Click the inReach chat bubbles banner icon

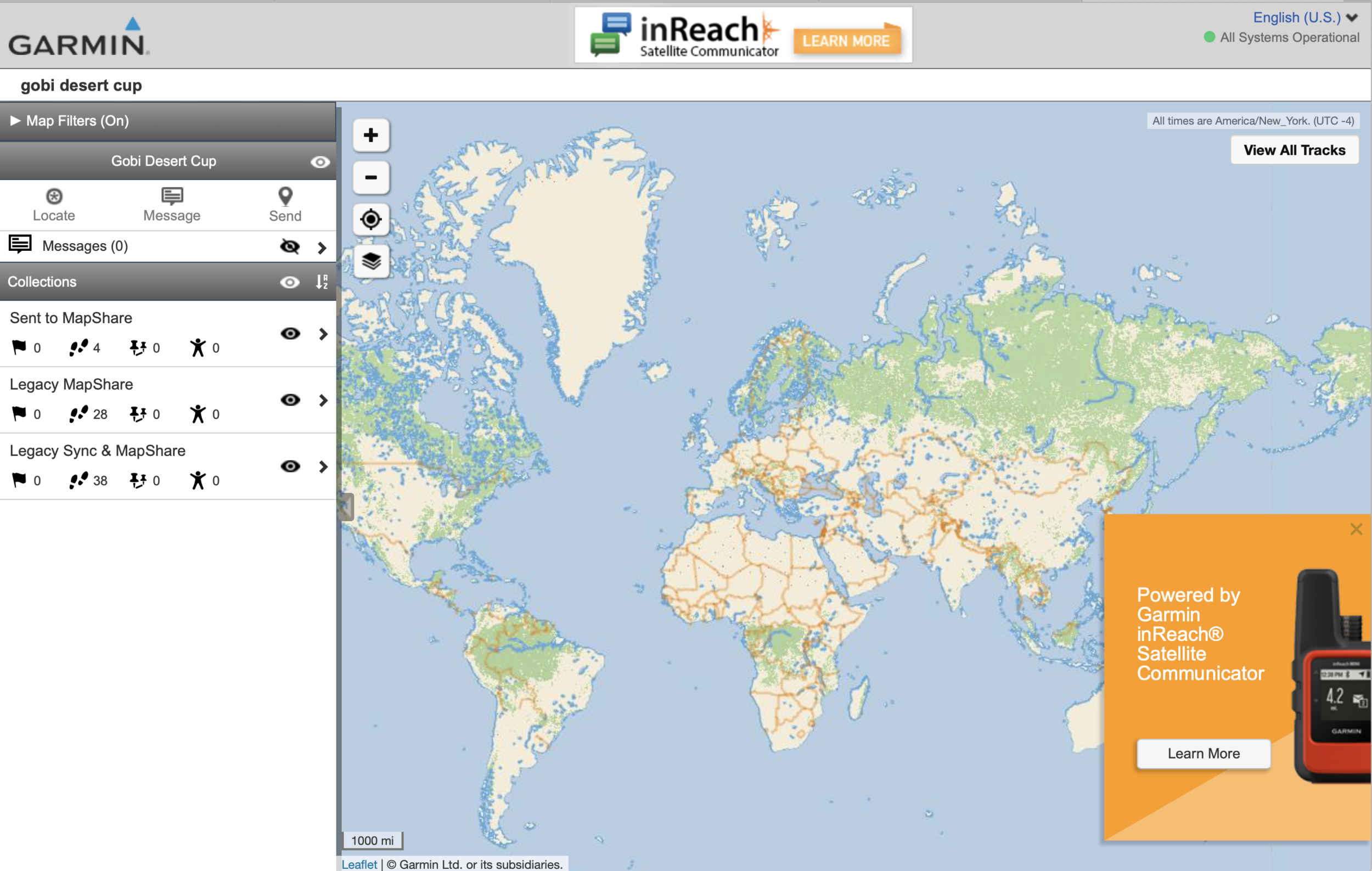[x=611, y=34]
